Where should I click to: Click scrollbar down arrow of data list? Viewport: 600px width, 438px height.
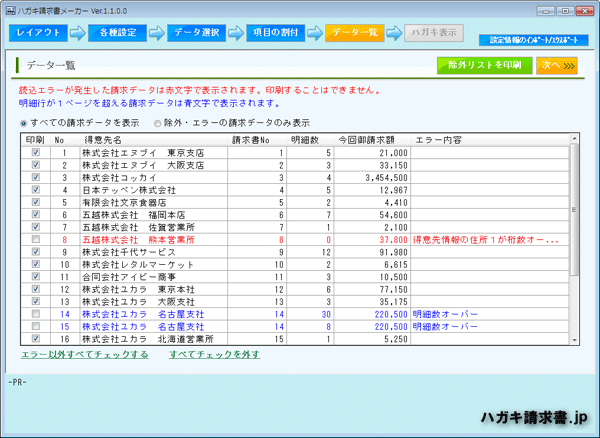[x=574, y=340]
